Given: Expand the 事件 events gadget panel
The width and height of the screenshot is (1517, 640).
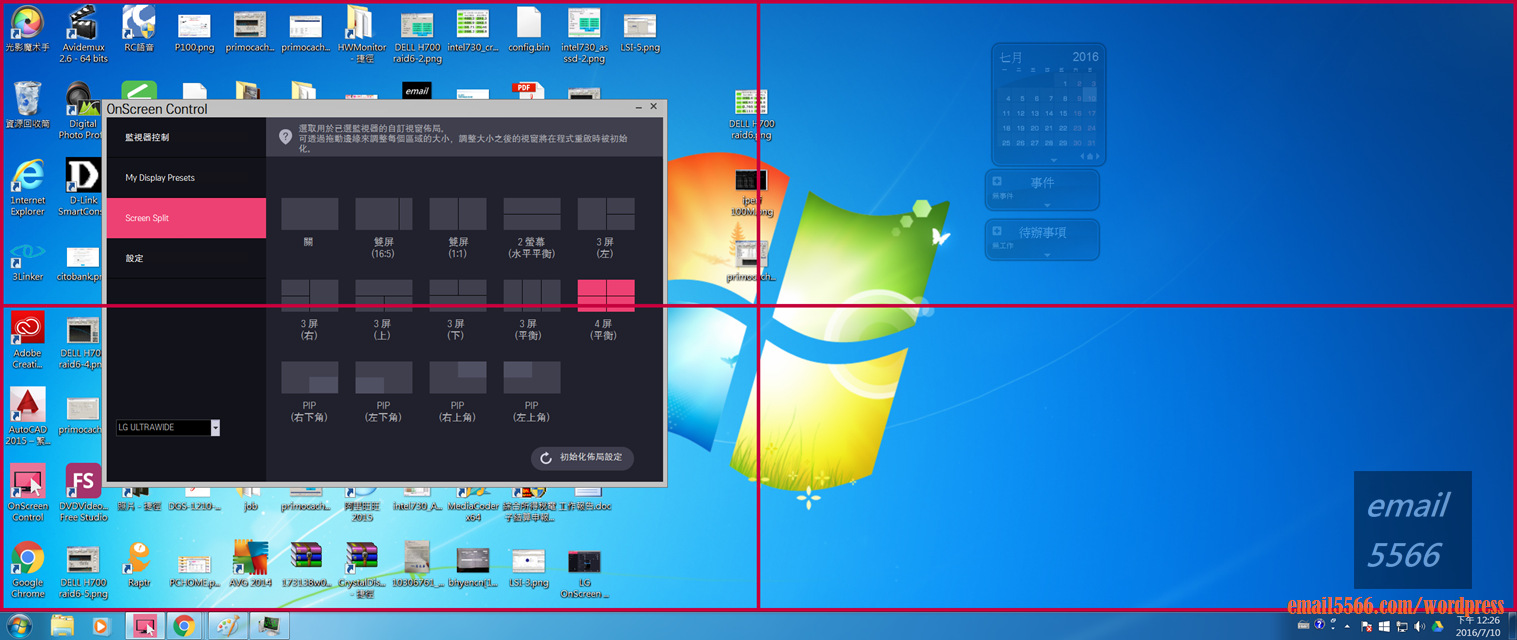Looking at the screenshot, I should click(x=1047, y=204).
